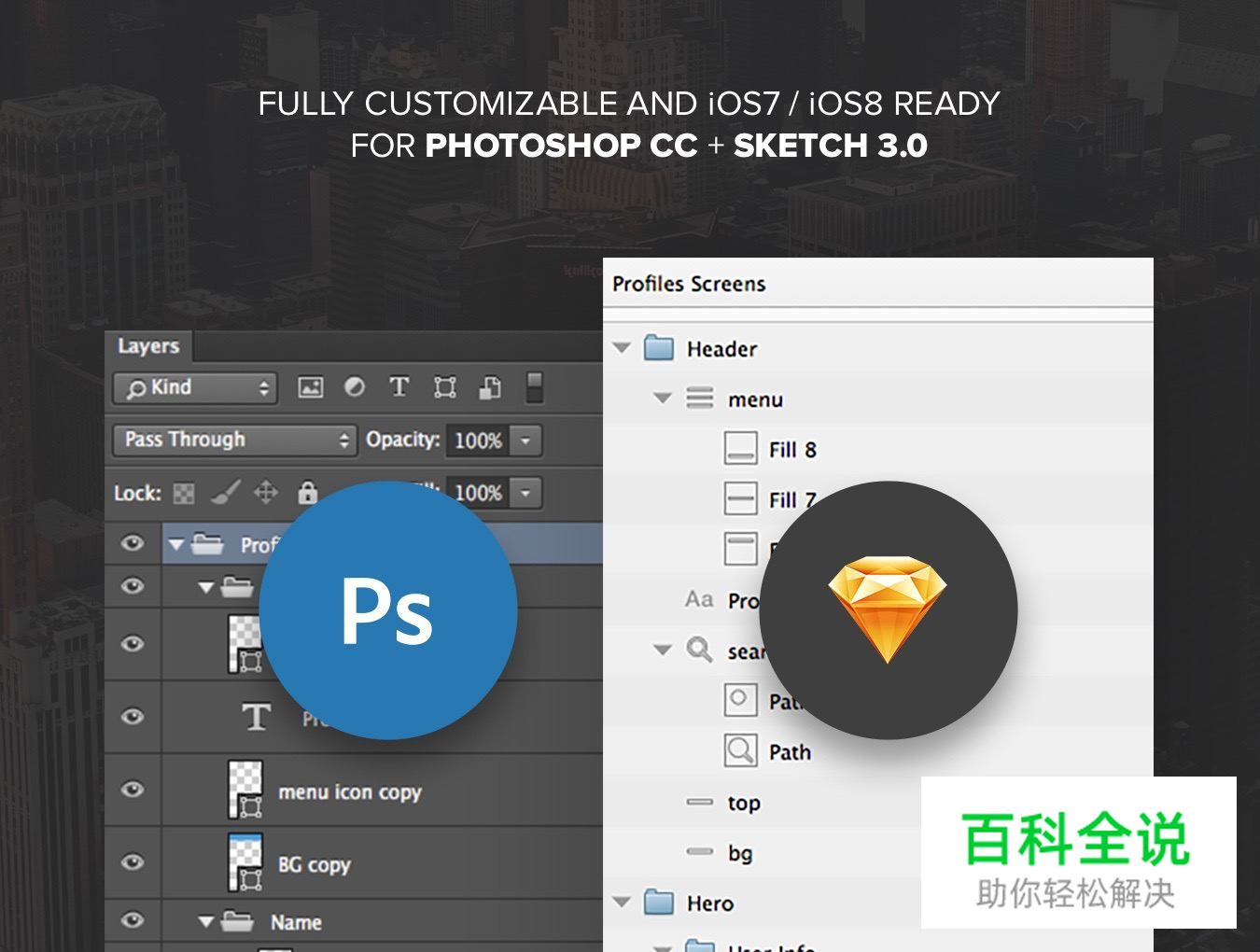Select the Lock image pixels brush icon
The width and height of the screenshot is (1260, 952).
pos(225,493)
